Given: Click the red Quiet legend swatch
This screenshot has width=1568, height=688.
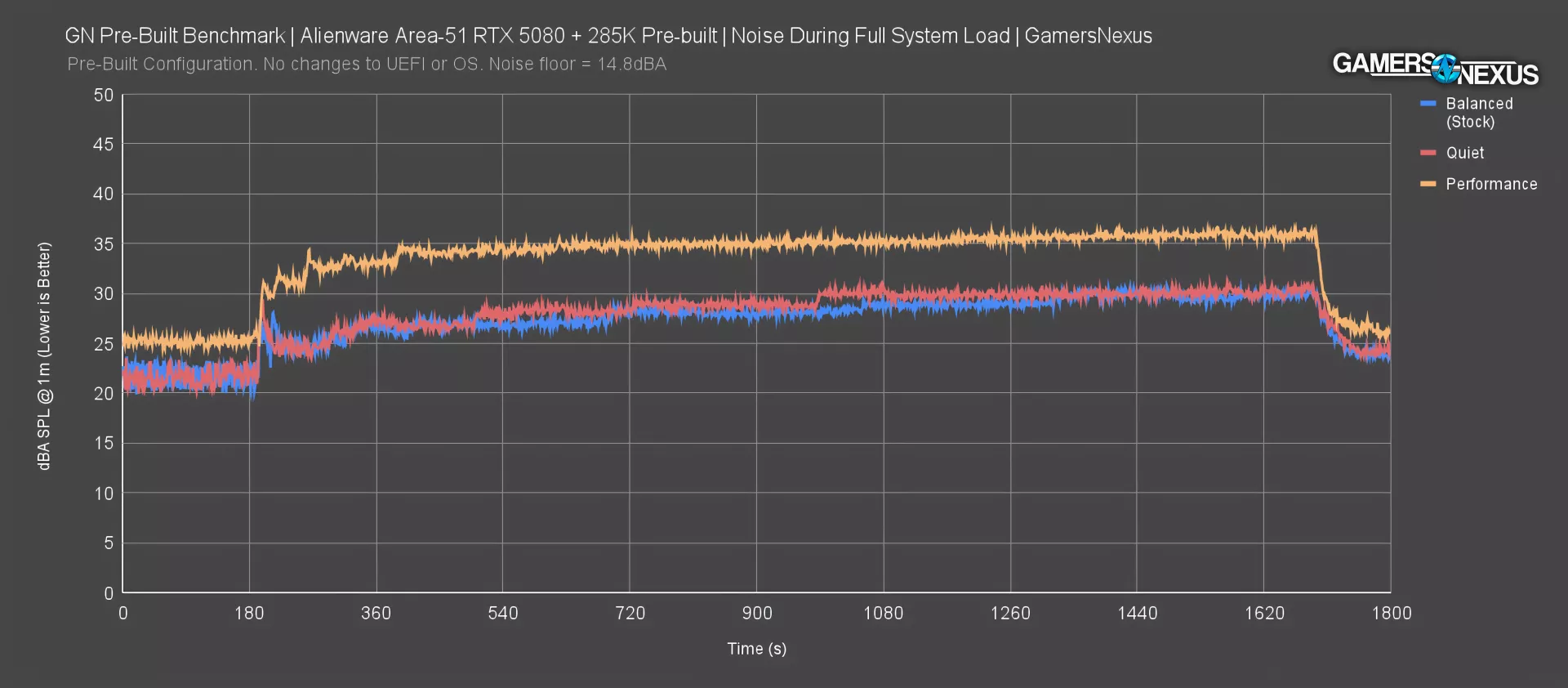Looking at the screenshot, I should [1428, 153].
